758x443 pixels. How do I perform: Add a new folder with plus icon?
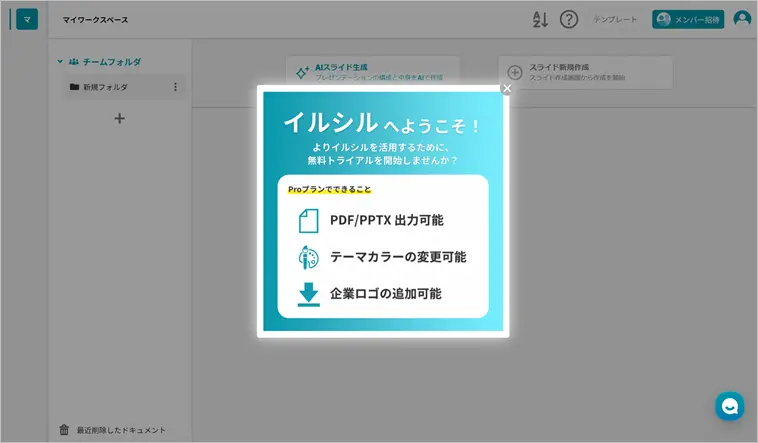(x=119, y=118)
